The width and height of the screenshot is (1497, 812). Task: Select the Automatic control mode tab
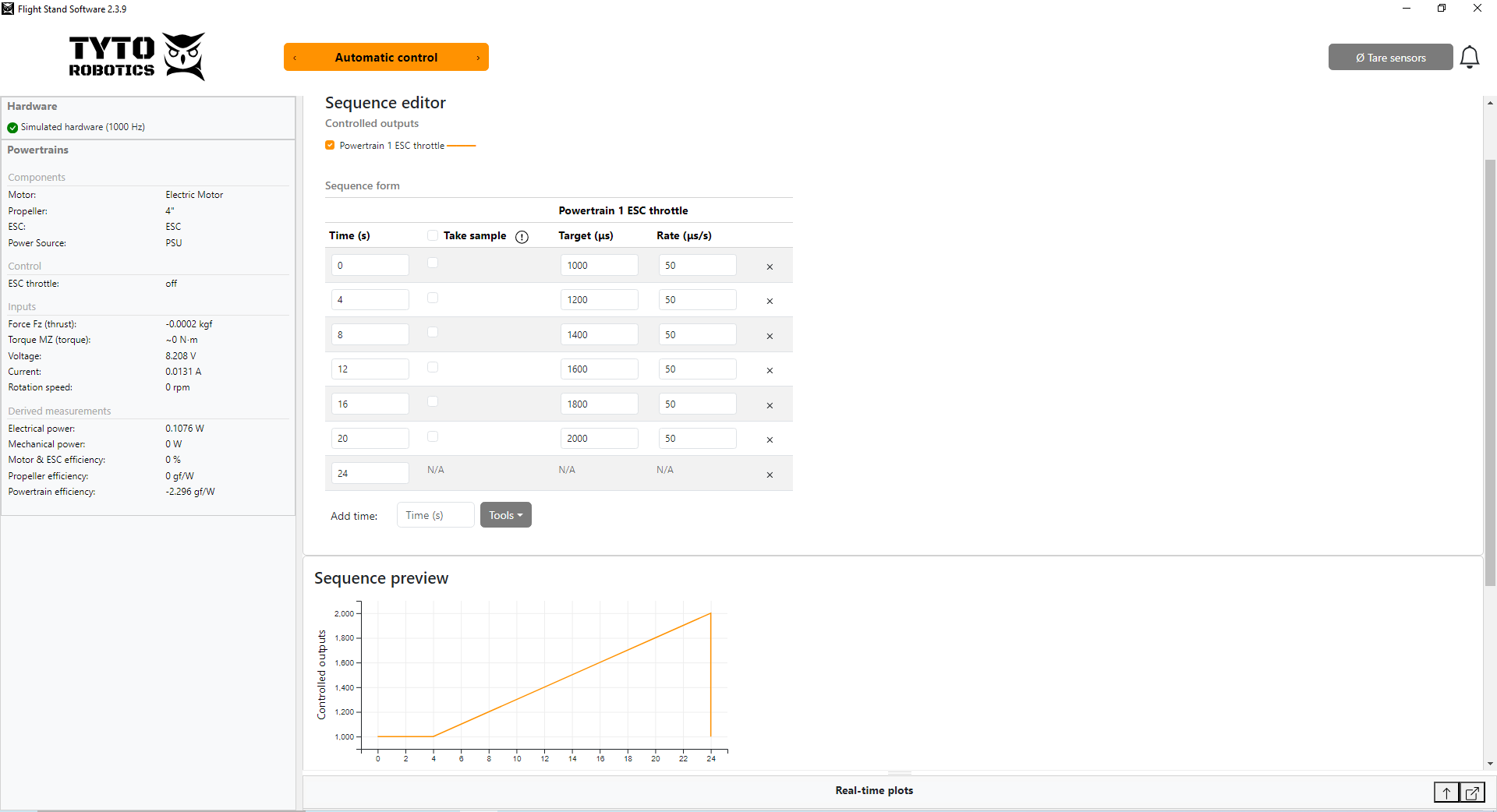[386, 57]
